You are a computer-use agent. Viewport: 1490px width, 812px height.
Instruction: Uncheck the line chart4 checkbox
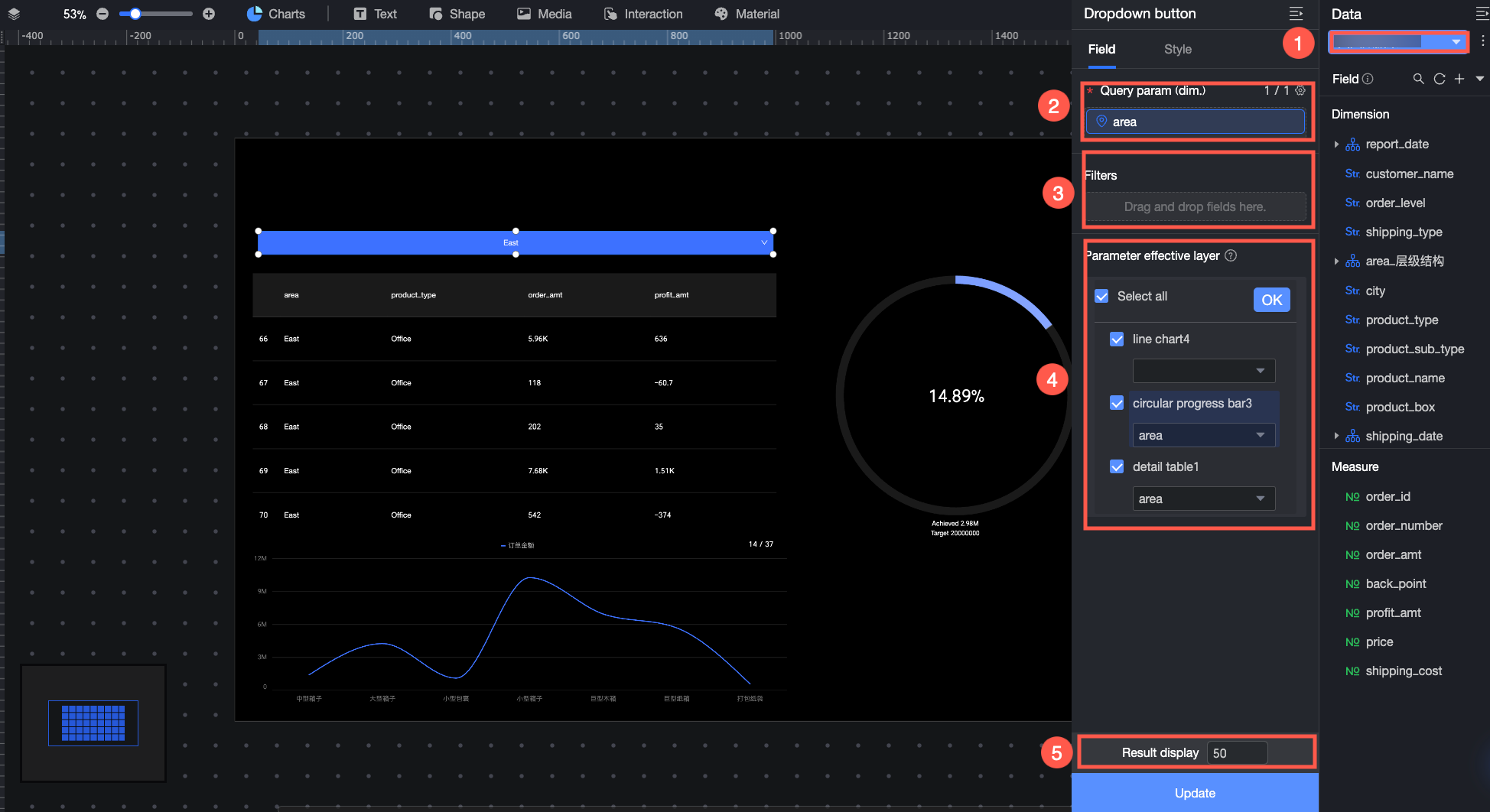pyautogui.click(x=1117, y=339)
